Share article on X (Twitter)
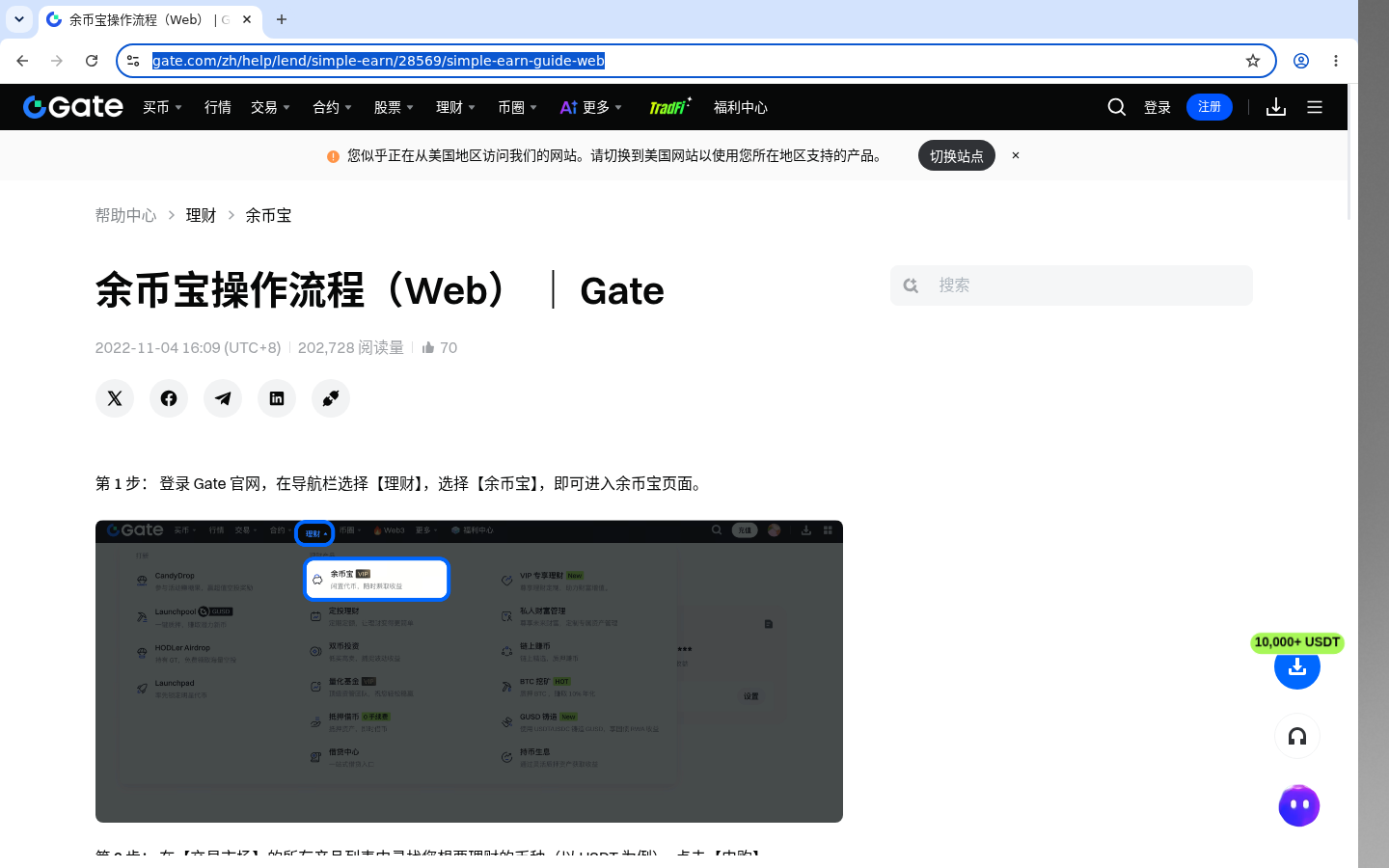1389x868 pixels. point(115,398)
